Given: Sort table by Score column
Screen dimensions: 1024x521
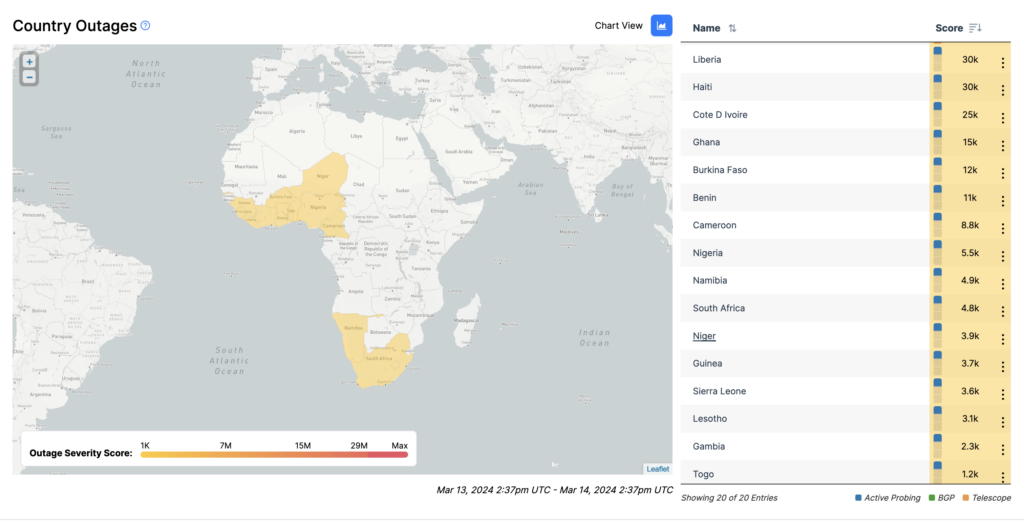Looking at the screenshot, I should [975, 29].
